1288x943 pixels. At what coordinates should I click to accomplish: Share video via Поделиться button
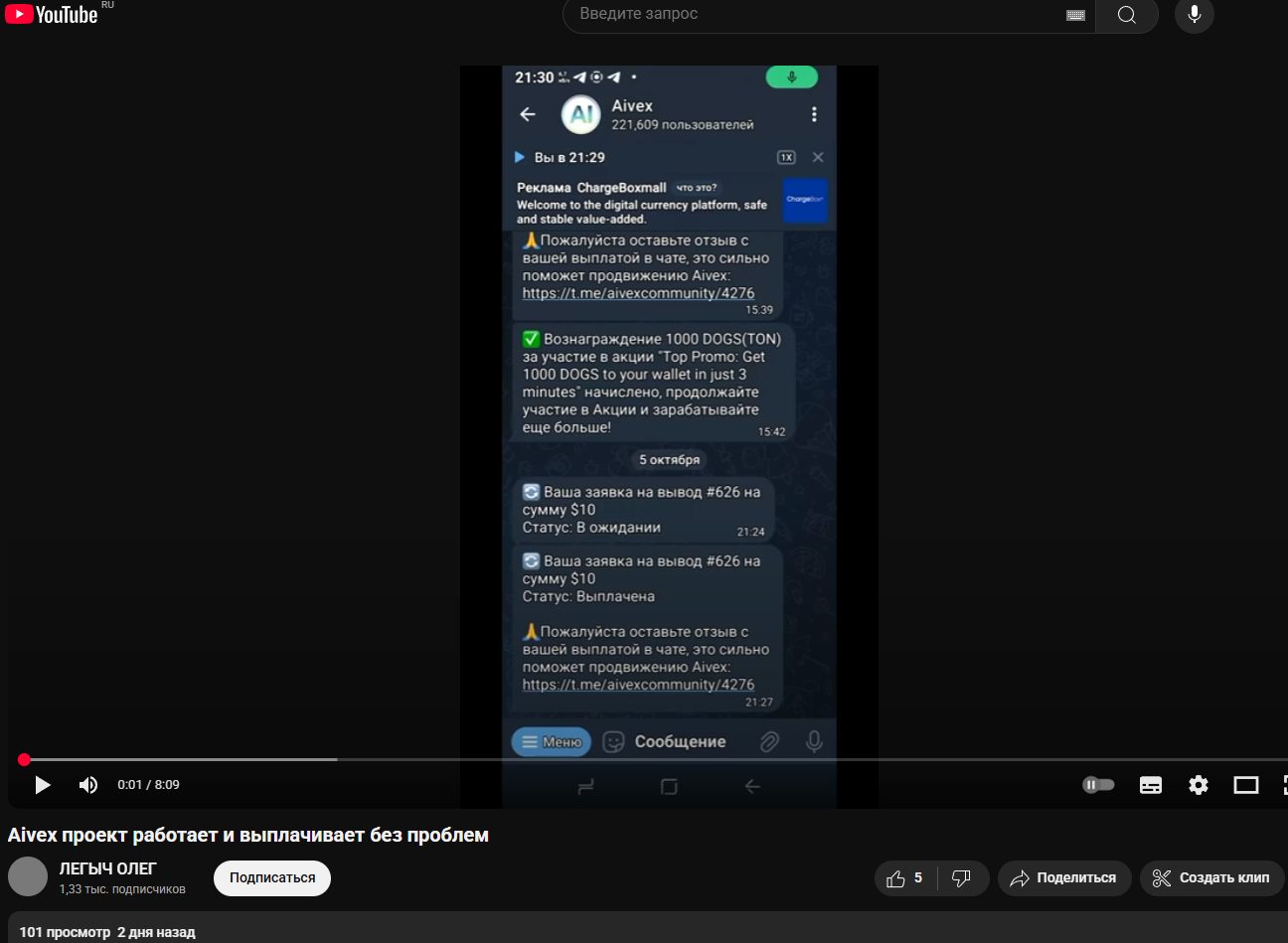pos(1064,878)
